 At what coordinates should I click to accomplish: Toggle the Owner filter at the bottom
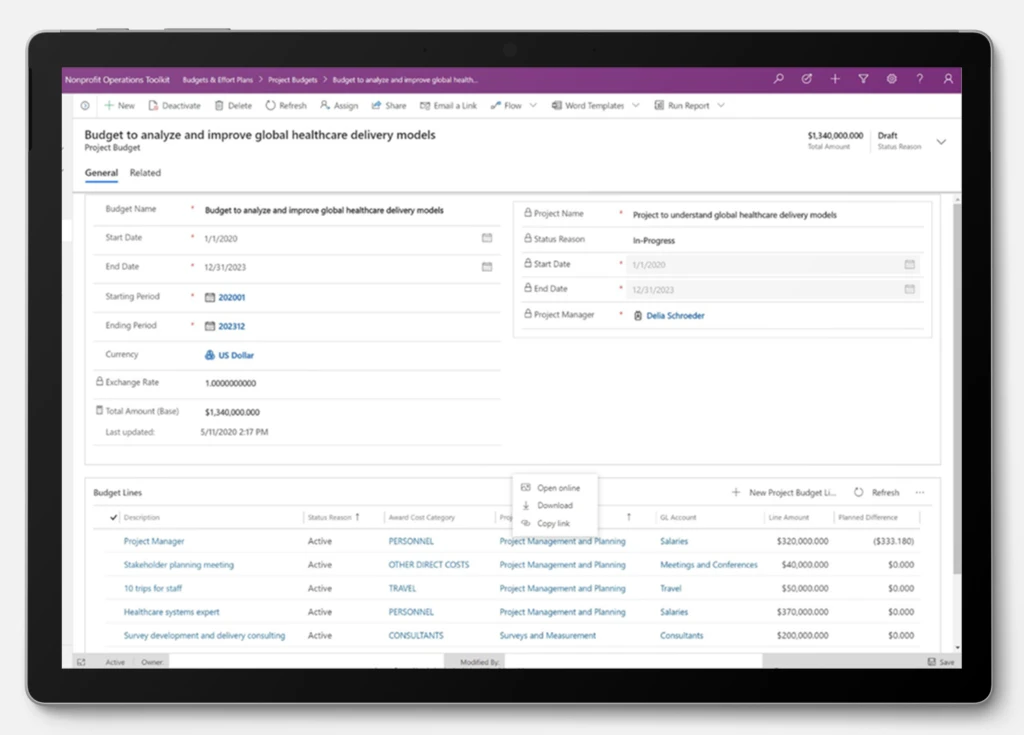[x=150, y=662]
